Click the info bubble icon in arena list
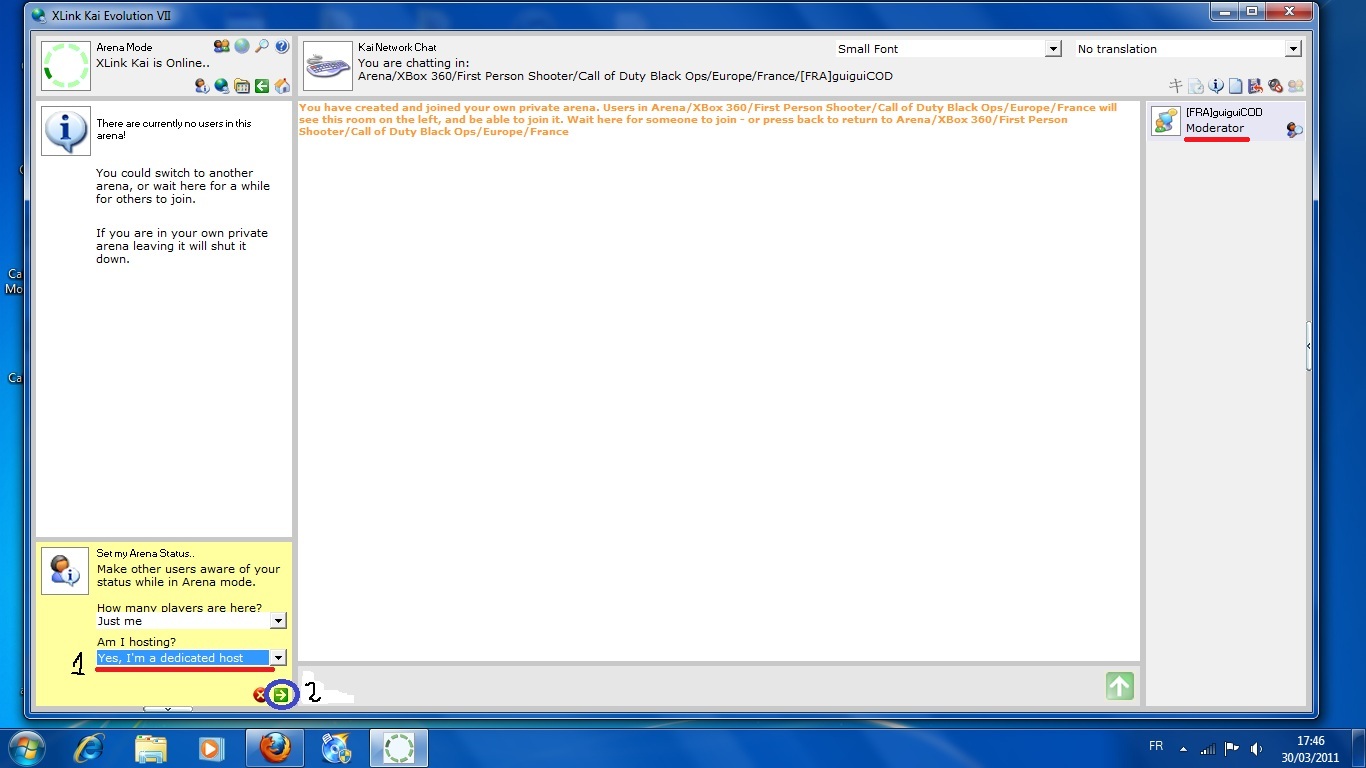The image size is (1366, 768). (66, 131)
